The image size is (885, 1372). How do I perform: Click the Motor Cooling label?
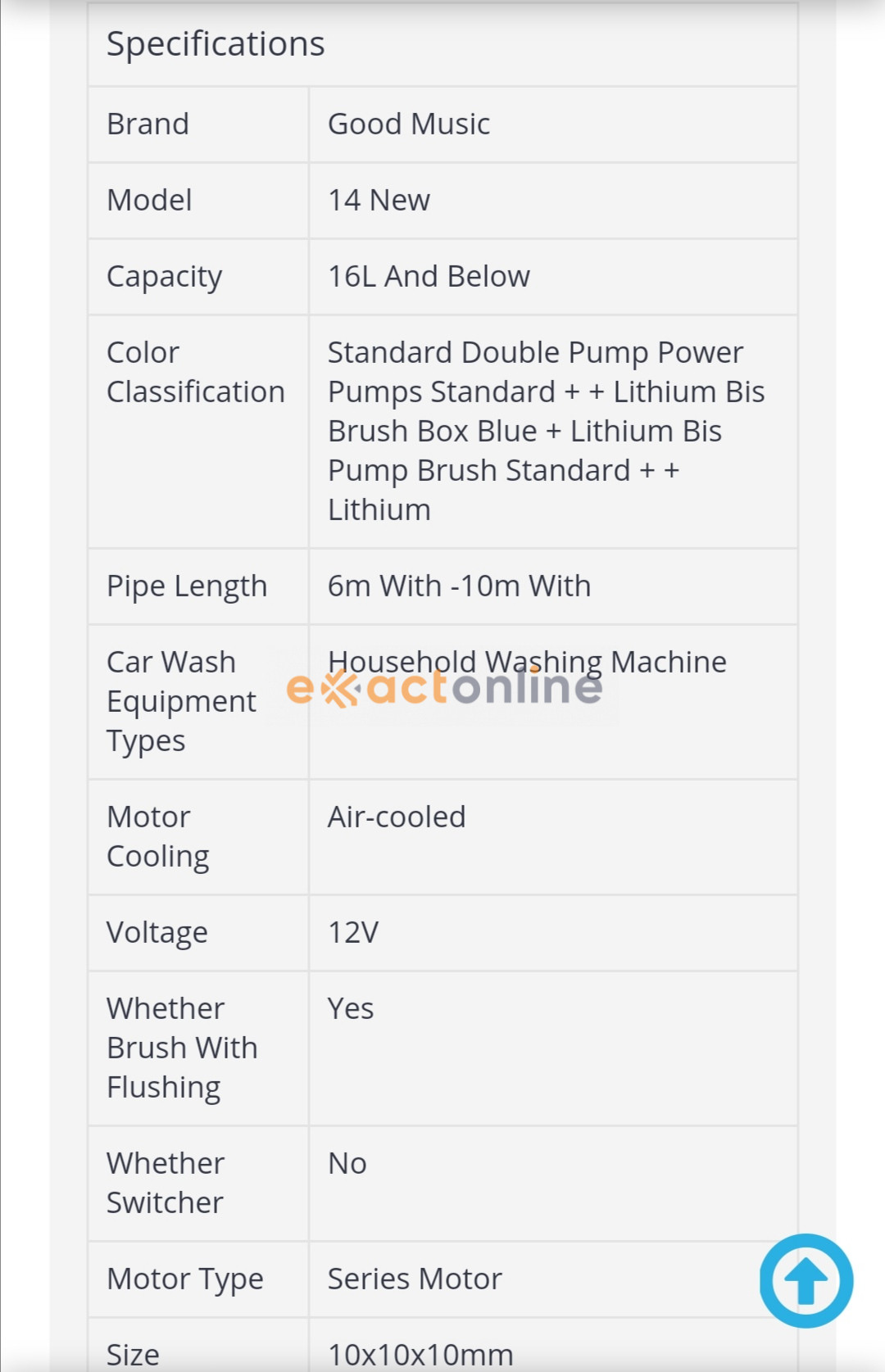(158, 836)
